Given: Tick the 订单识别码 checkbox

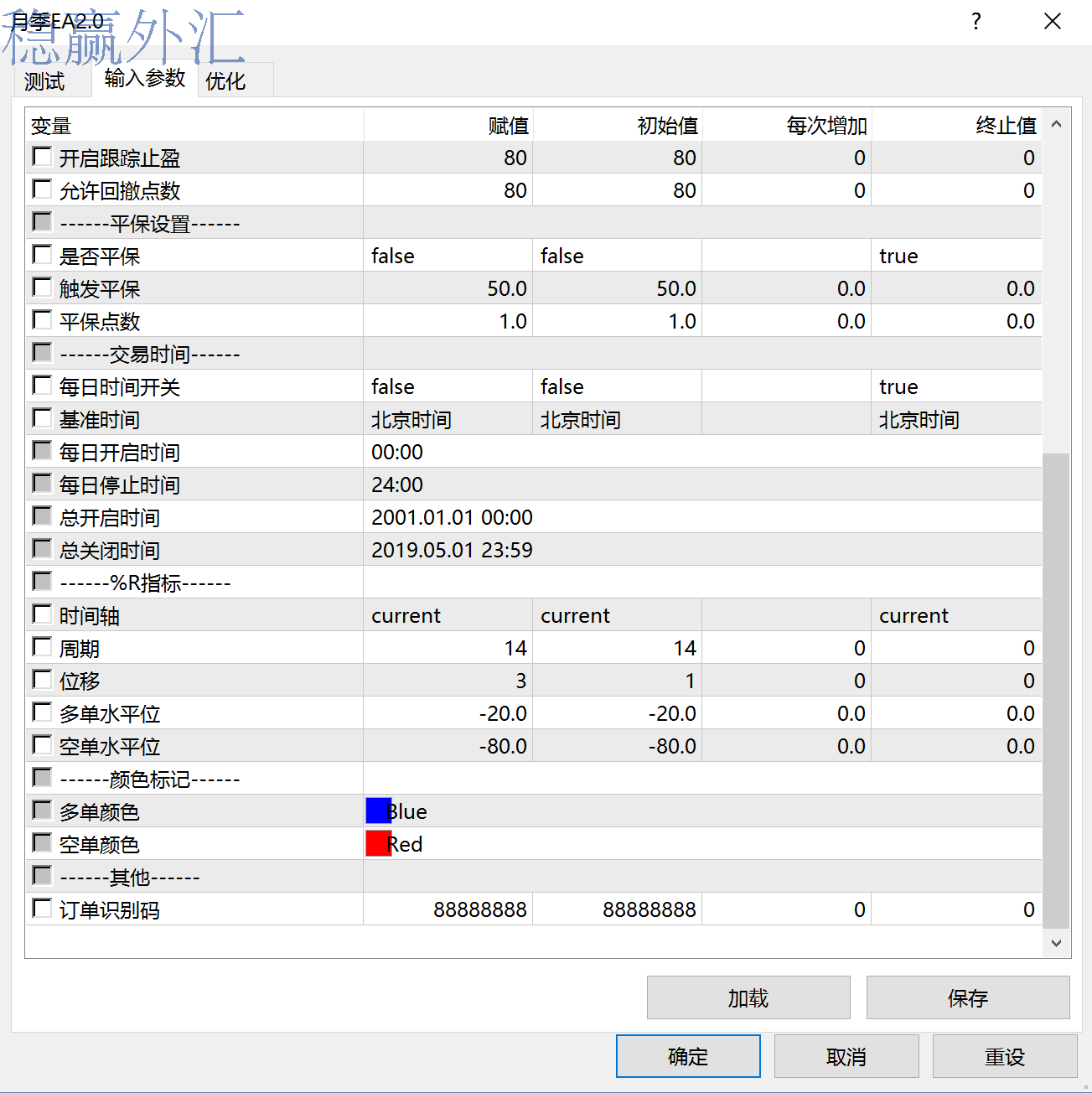Looking at the screenshot, I should click(42, 909).
